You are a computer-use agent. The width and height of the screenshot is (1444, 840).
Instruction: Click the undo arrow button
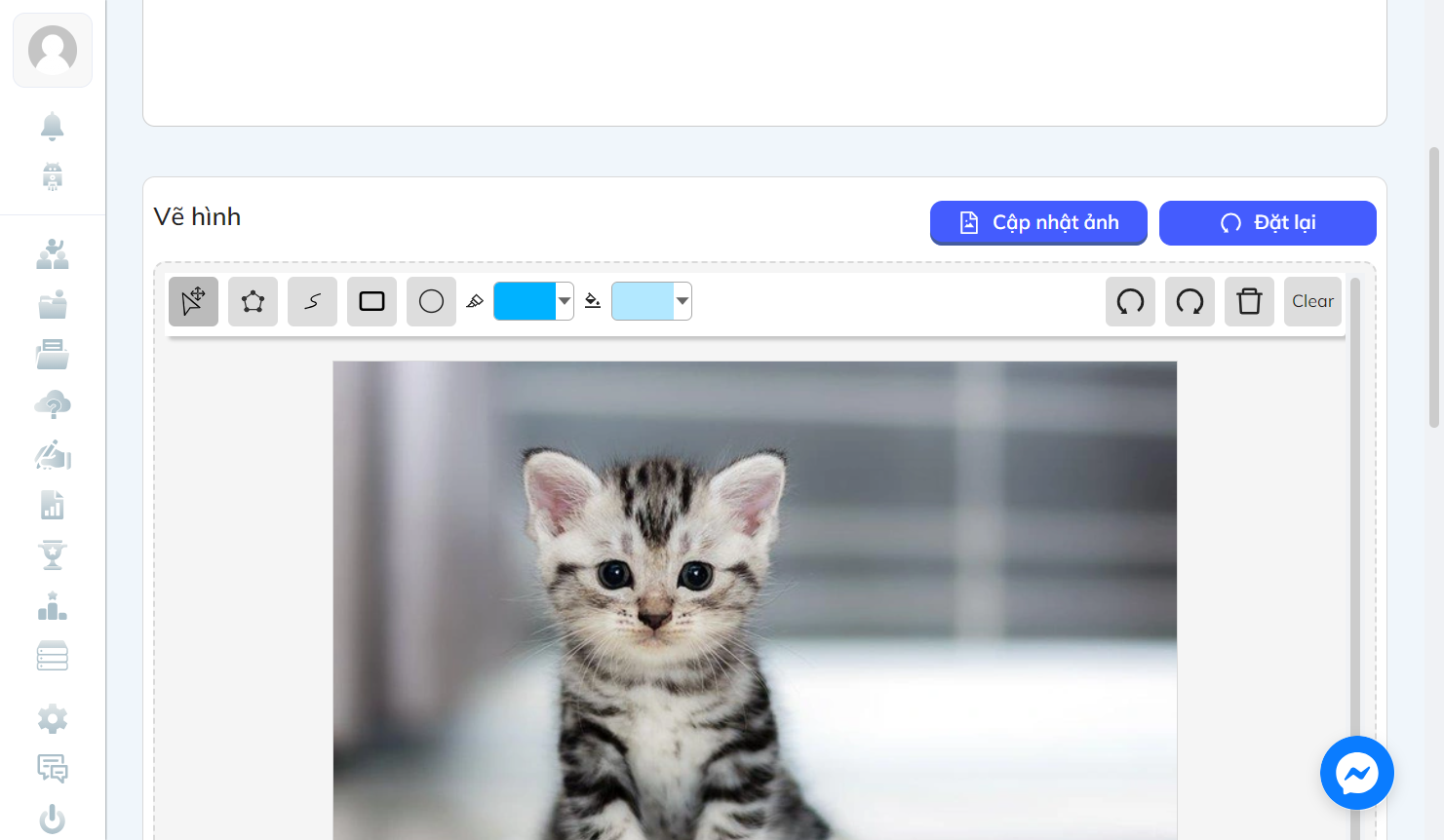tap(1130, 301)
